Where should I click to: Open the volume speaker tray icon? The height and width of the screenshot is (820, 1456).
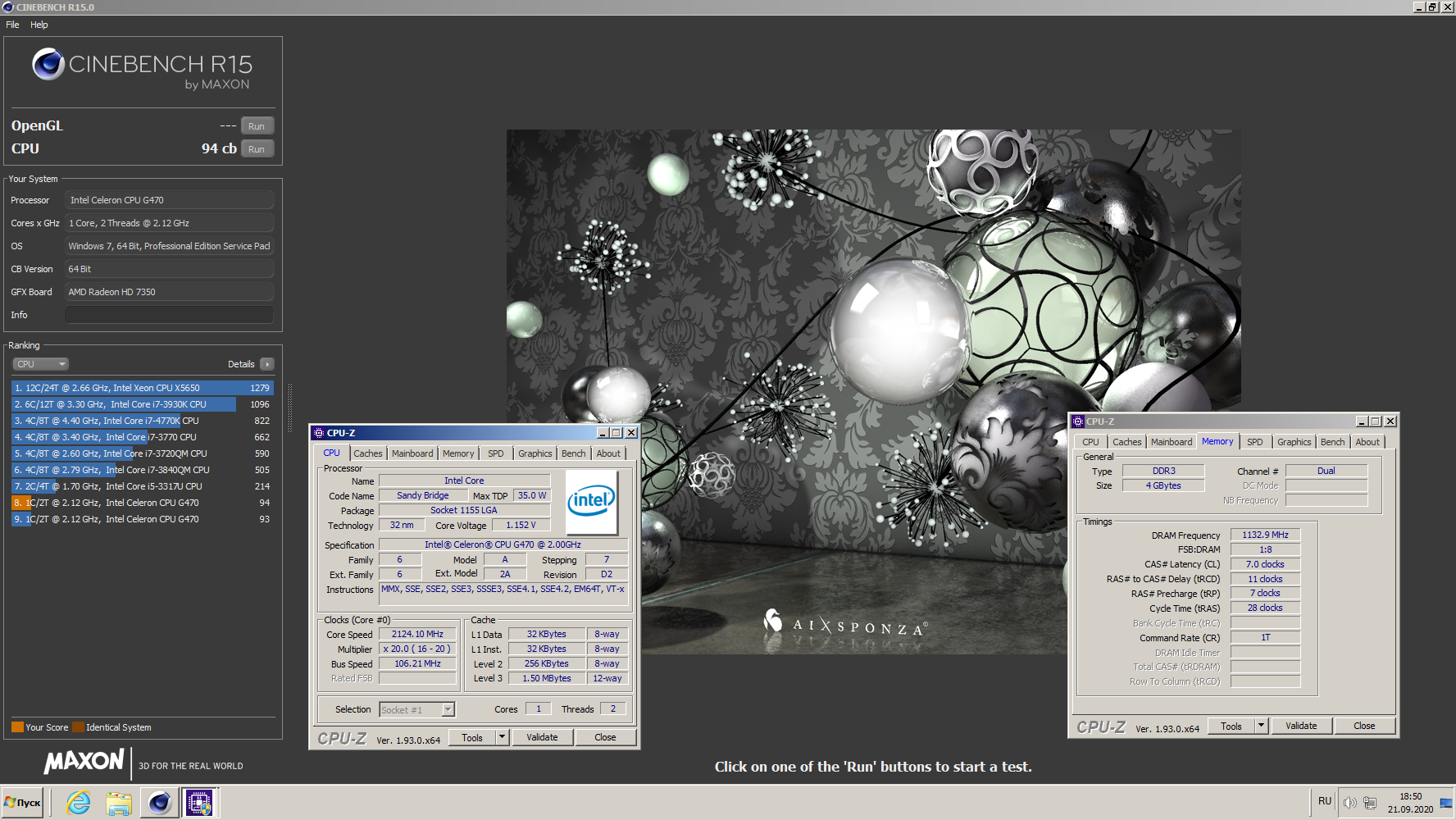[1349, 803]
